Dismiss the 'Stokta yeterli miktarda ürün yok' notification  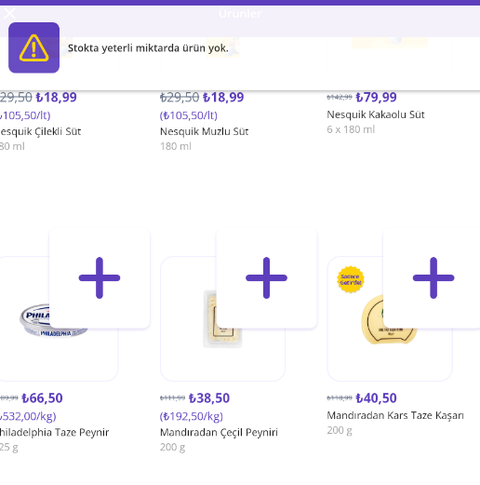click(x=240, y=48)
